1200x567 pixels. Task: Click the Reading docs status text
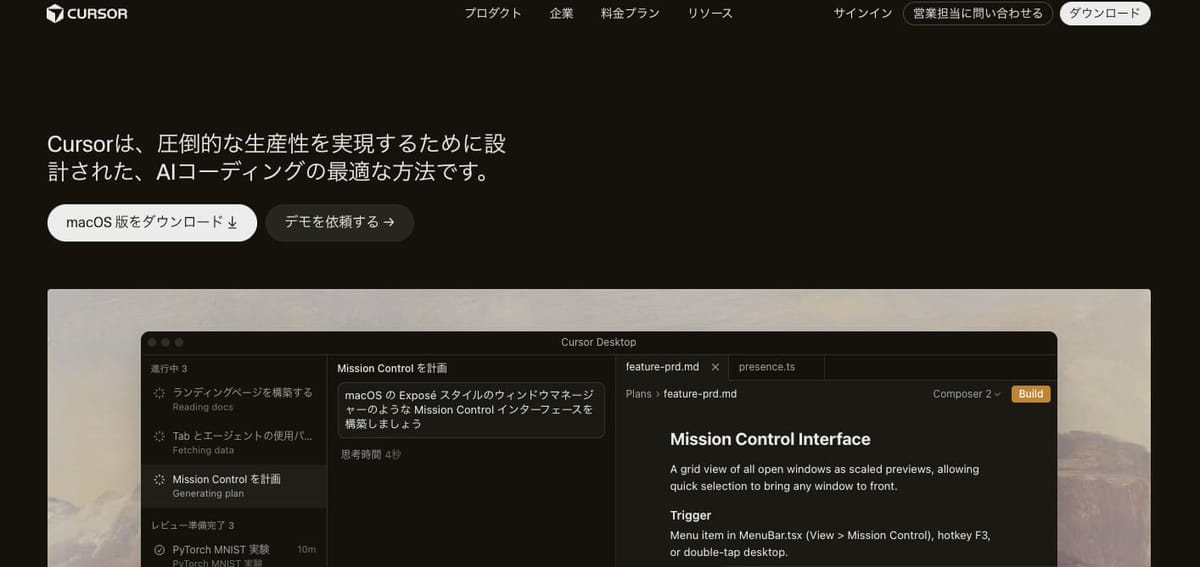pyautogui.click(x=204, y=407)
